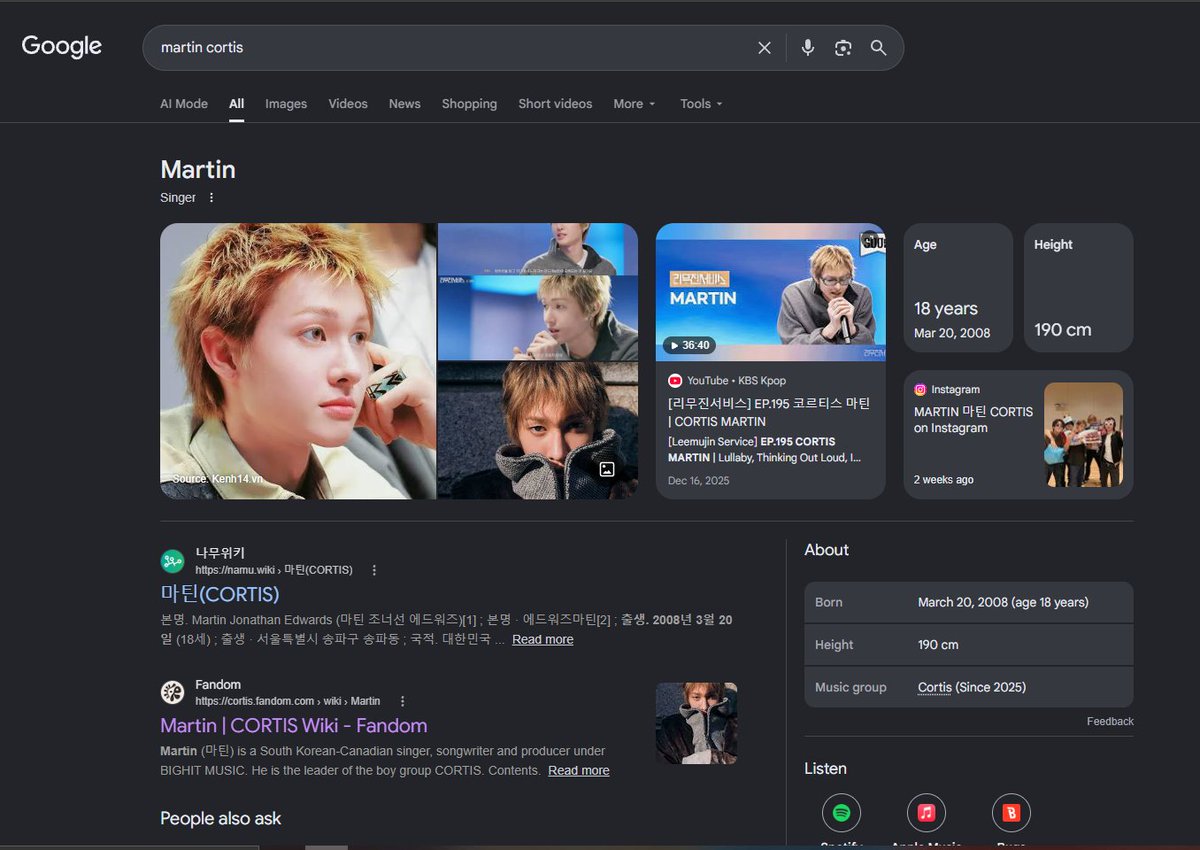The height and width of the screenshot is (850, 1200).
Task: Open the three-dot menu beside Singer
Action: pyautogui.click(x=211, y=198)
